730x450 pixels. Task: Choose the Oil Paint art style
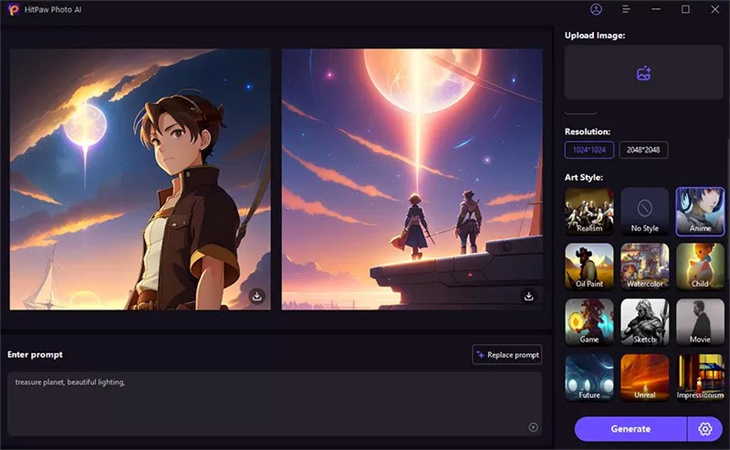click(589, 267)
